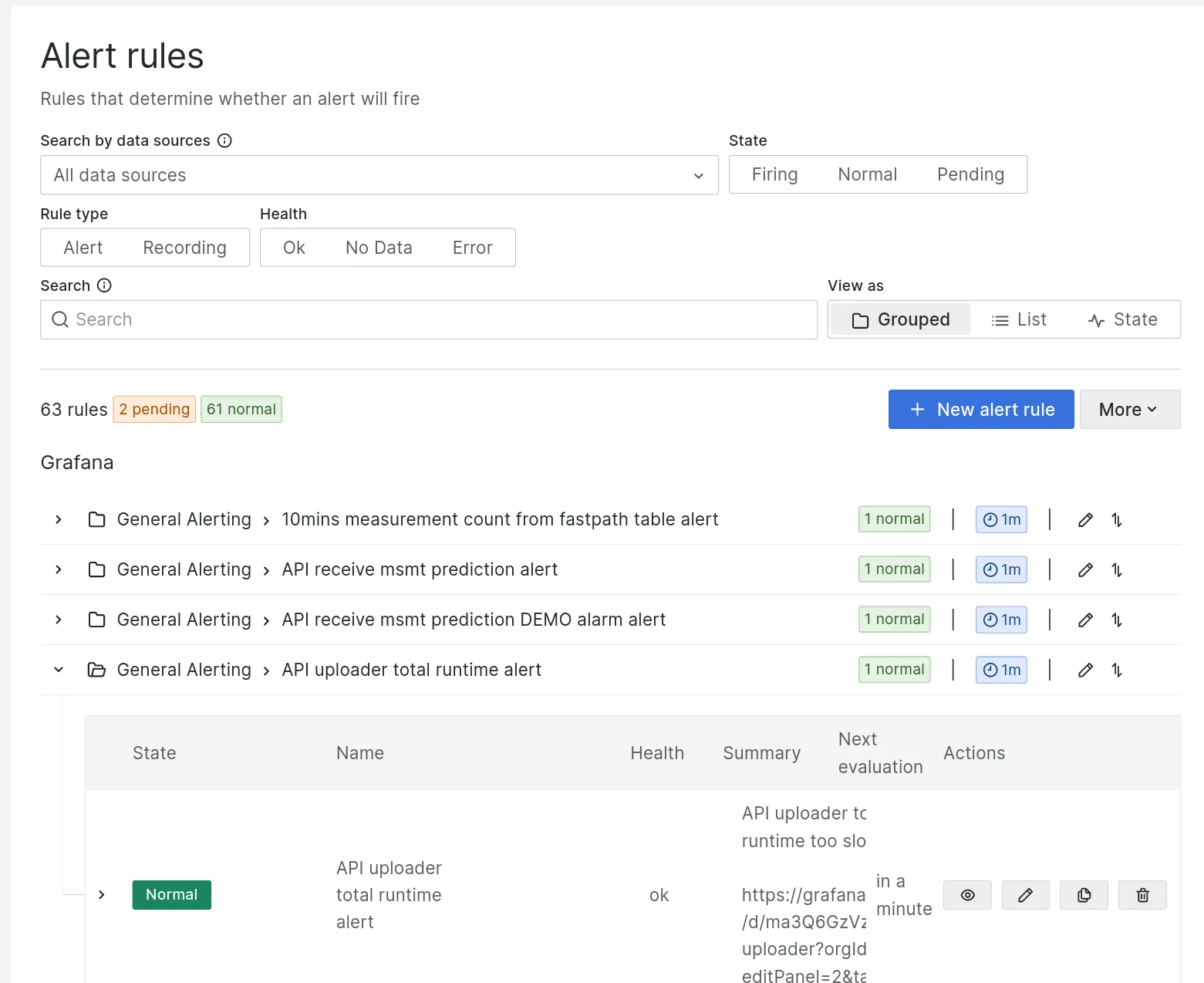Screen dimensions: 1204x983
Task: Click open folder icon of API uploader runtime group
Action: [x=96, y=670]
